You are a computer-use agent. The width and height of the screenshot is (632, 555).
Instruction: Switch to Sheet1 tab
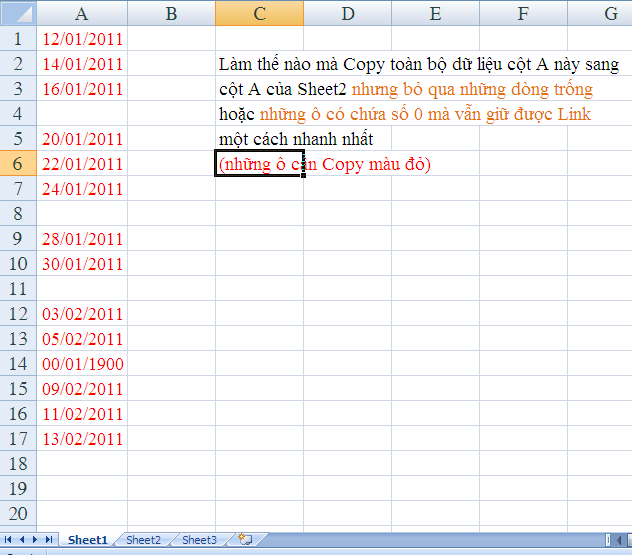(87, 540)
